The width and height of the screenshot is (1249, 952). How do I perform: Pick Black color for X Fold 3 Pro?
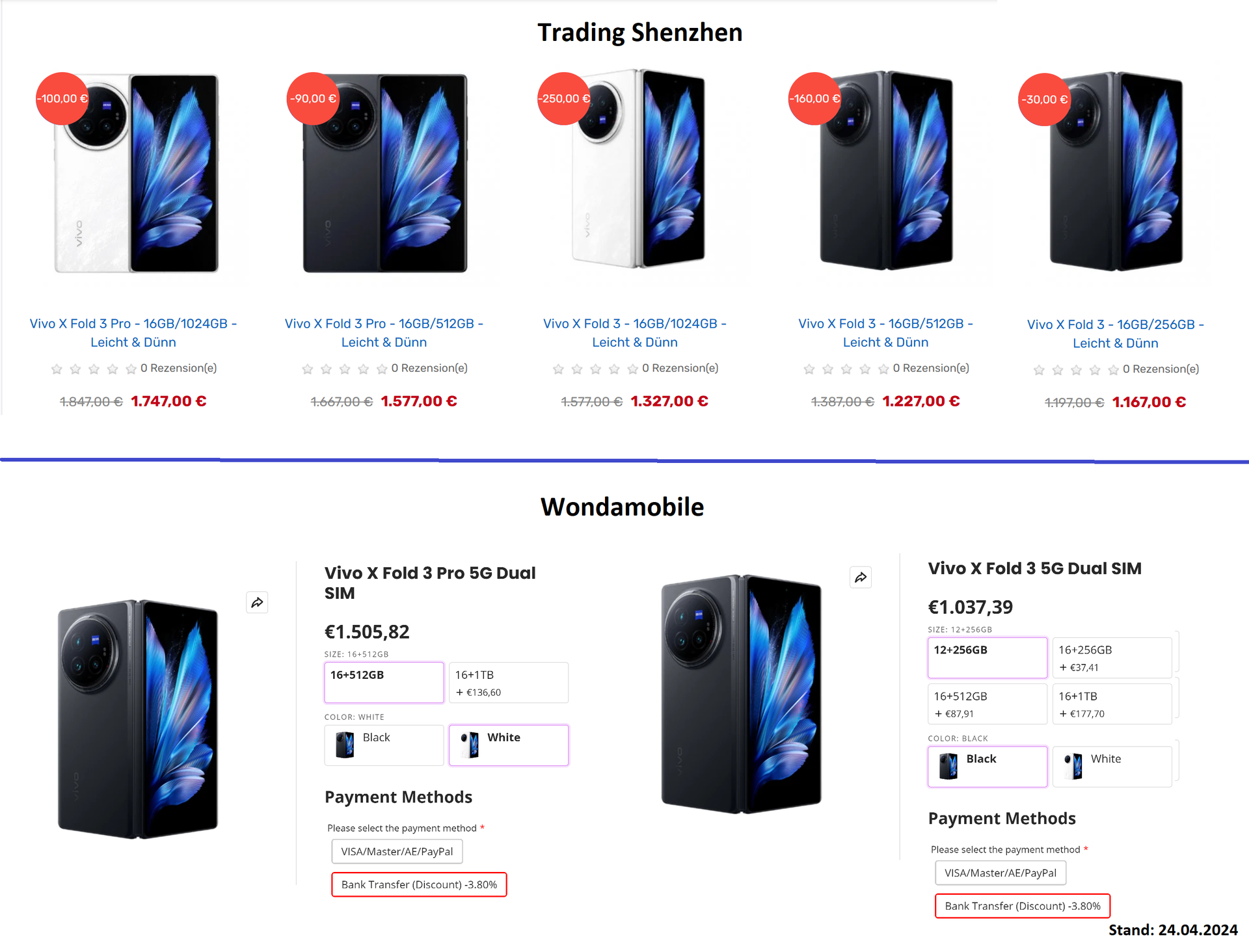point(384,745)
